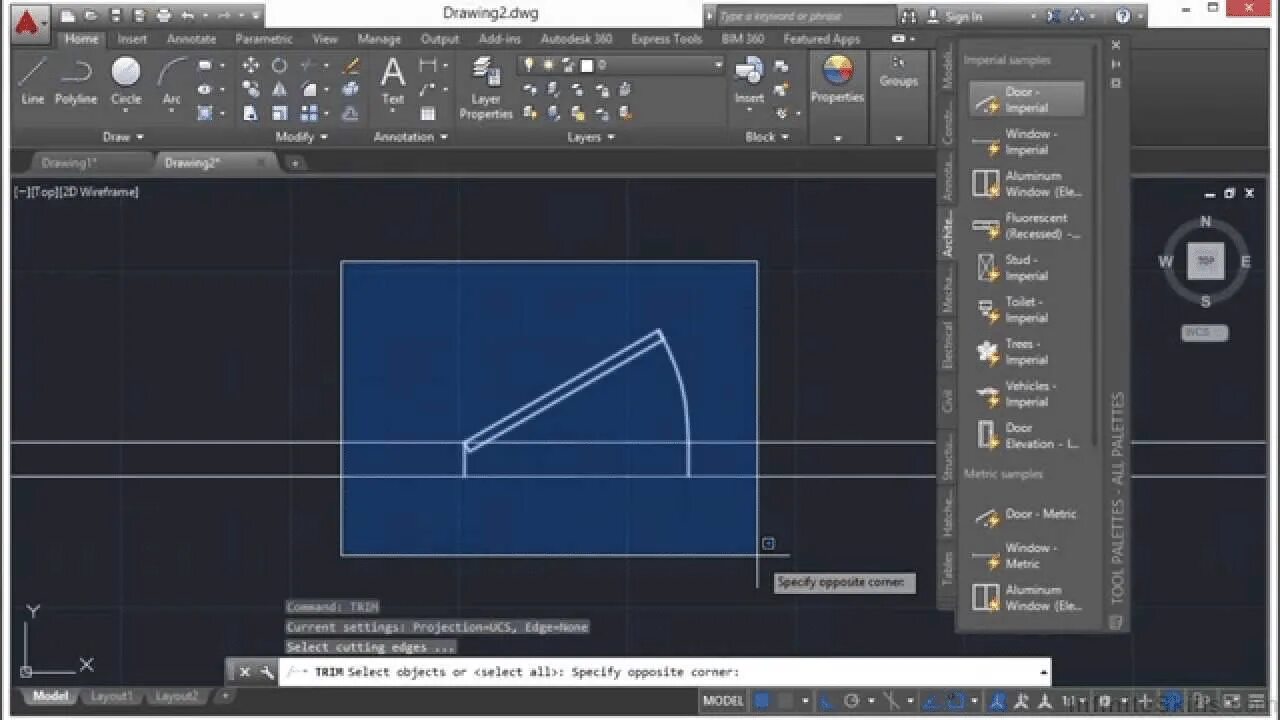Open the Insert ribbon tab
The width and height of the screenshot is (1280, 720).
(x=132, y=39)
